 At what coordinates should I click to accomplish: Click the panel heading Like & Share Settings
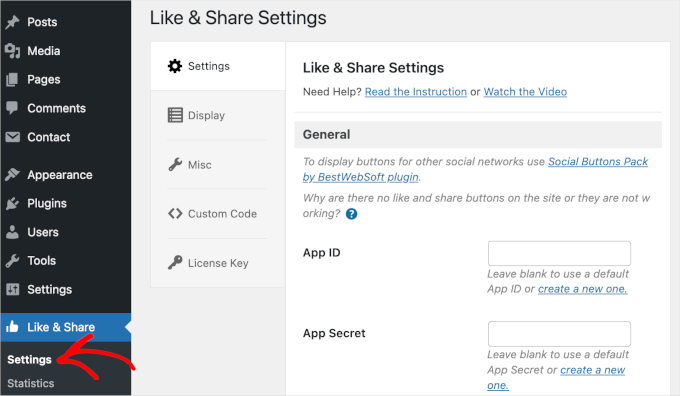click(373, 68)
